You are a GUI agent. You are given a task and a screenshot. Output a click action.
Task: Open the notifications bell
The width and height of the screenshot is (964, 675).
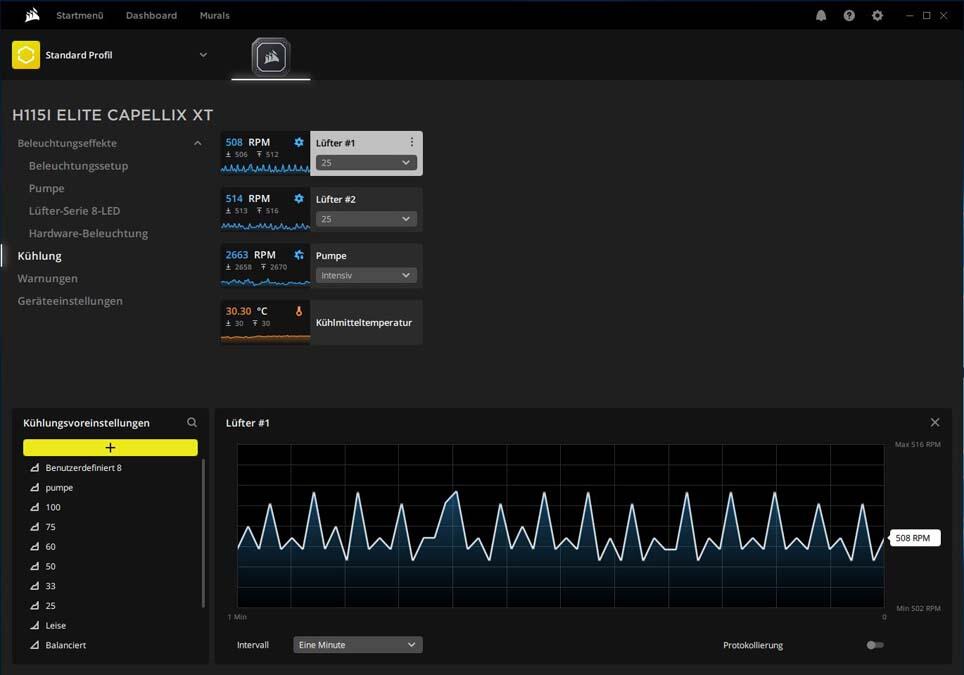821,15
